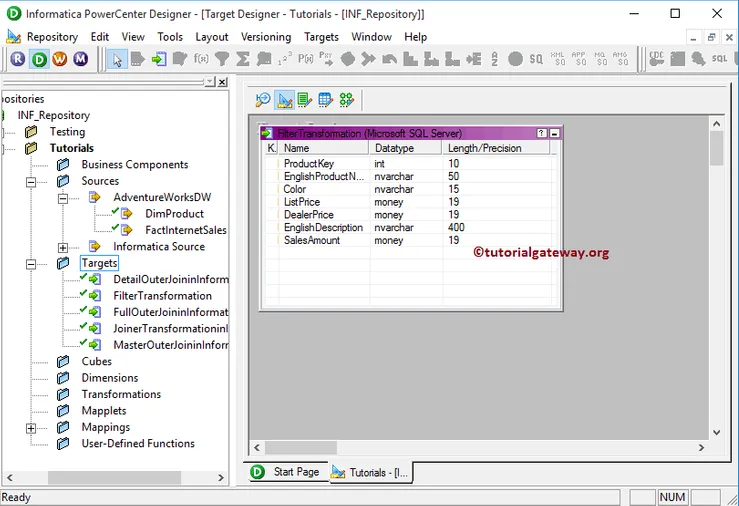This screenshot has height=506, width=739.
Task: Select DimProduct source in navigator
Action: pyautogui.click(x=174, y=214)
